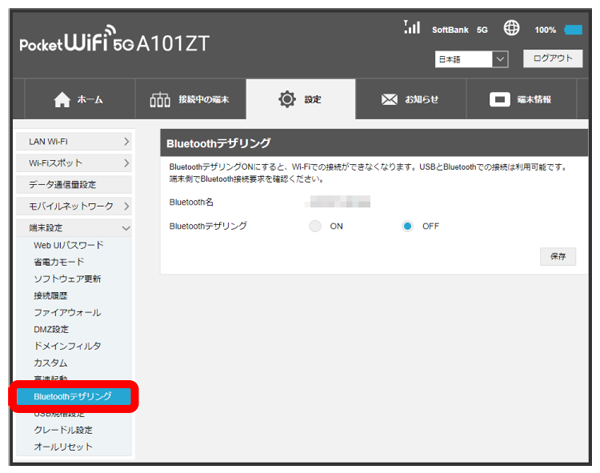Click the signal strength bars icon
The image size is (600, 473).
click(410, 29)
